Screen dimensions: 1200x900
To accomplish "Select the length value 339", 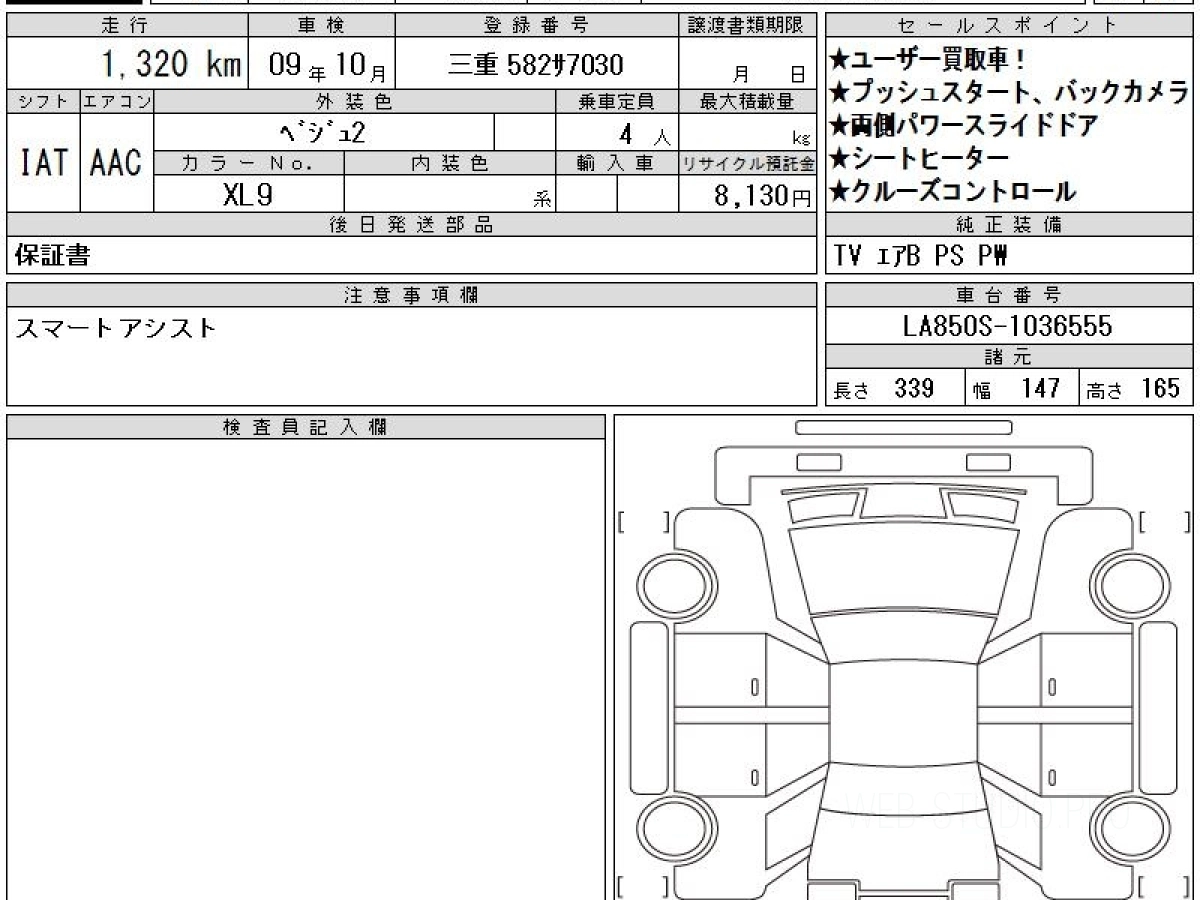I will [914, 388].
